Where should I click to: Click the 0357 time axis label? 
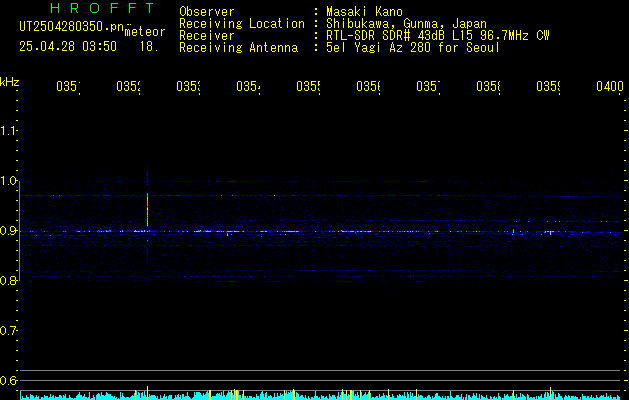pos(428,87)
